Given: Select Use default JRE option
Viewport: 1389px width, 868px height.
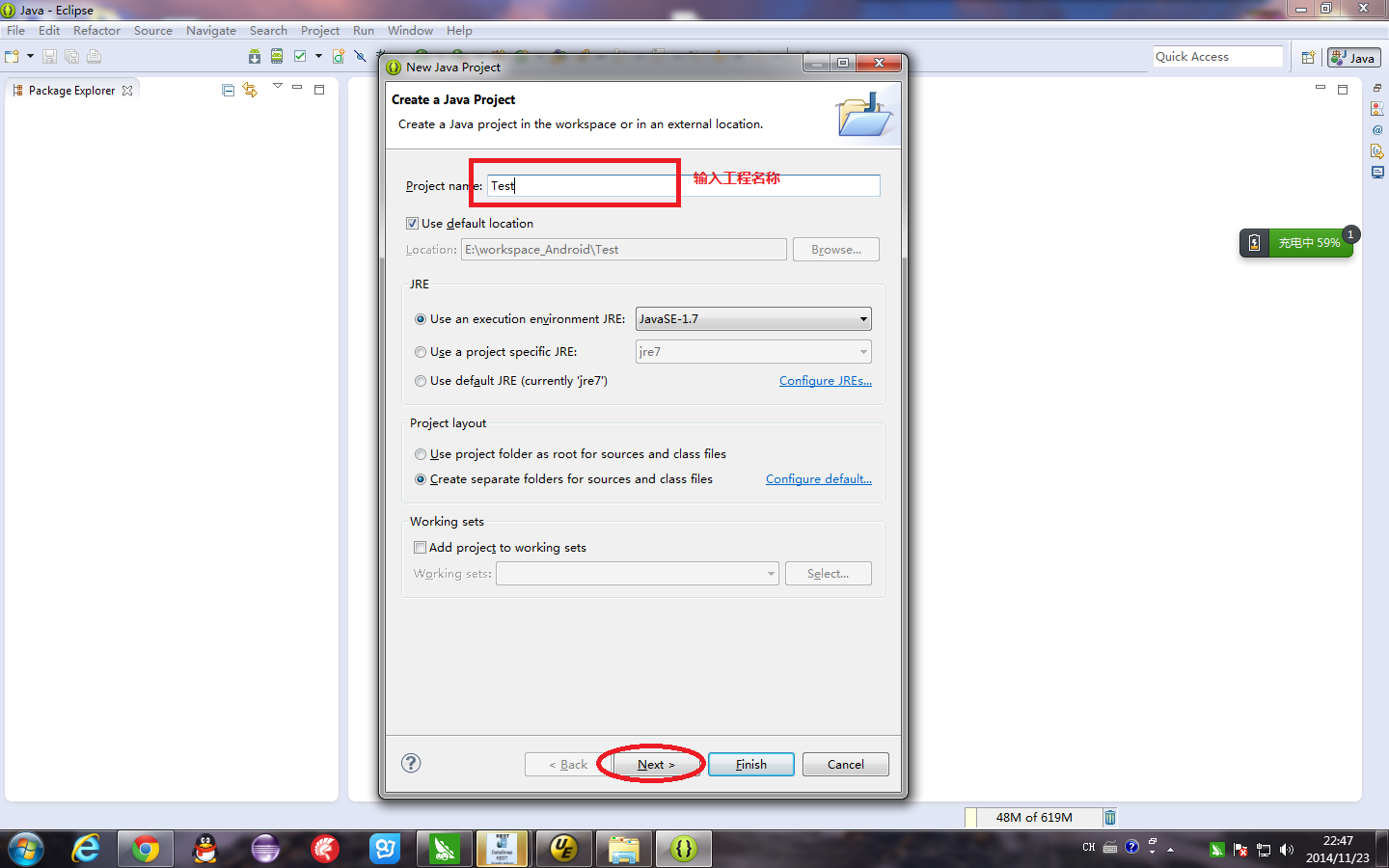Looking at the screenshot, I should tap(421, 381).
